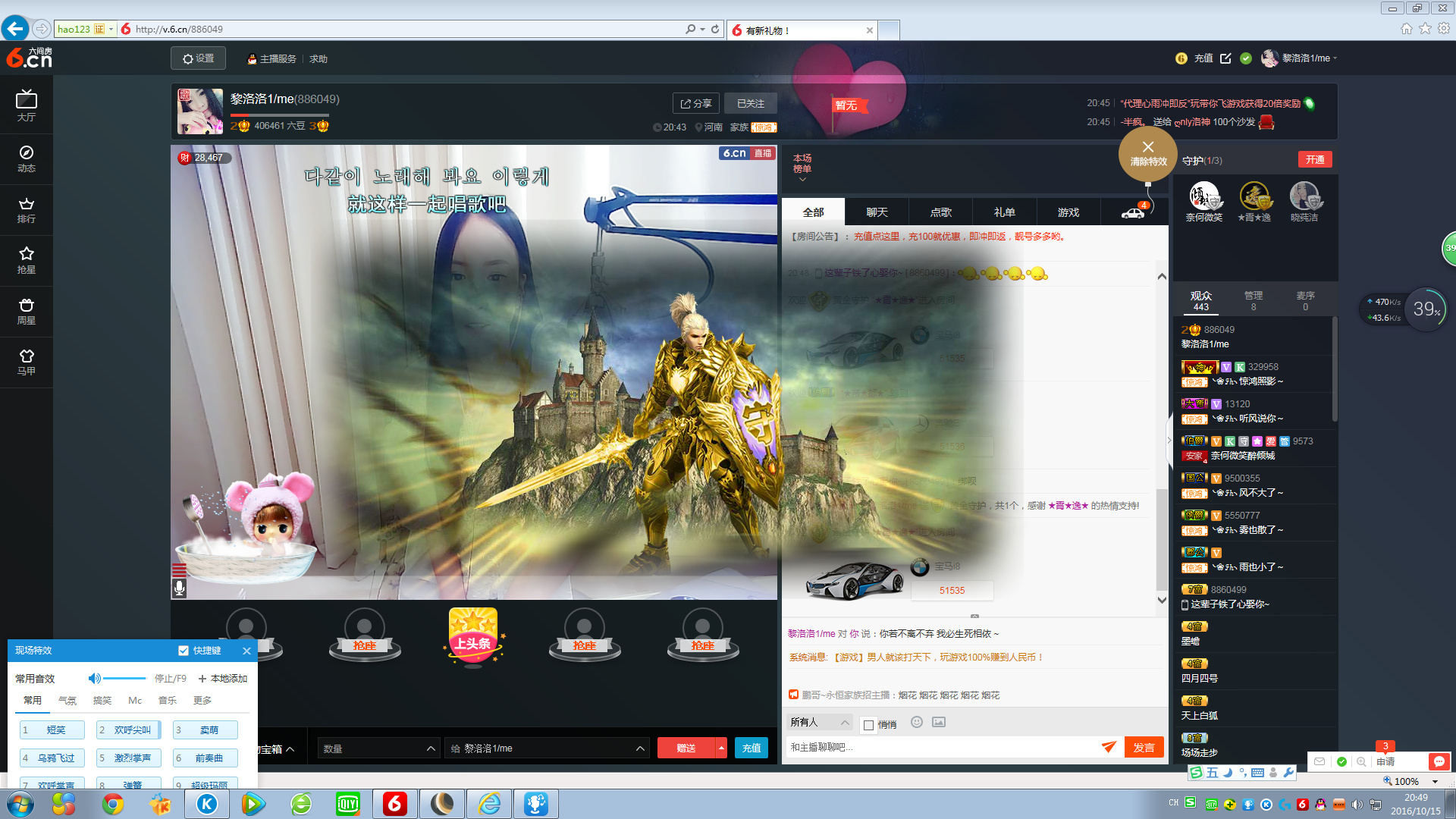Screen dimensions: 1456x819
Task: Click the 上头条 headline badge
Action: (473, 637)
